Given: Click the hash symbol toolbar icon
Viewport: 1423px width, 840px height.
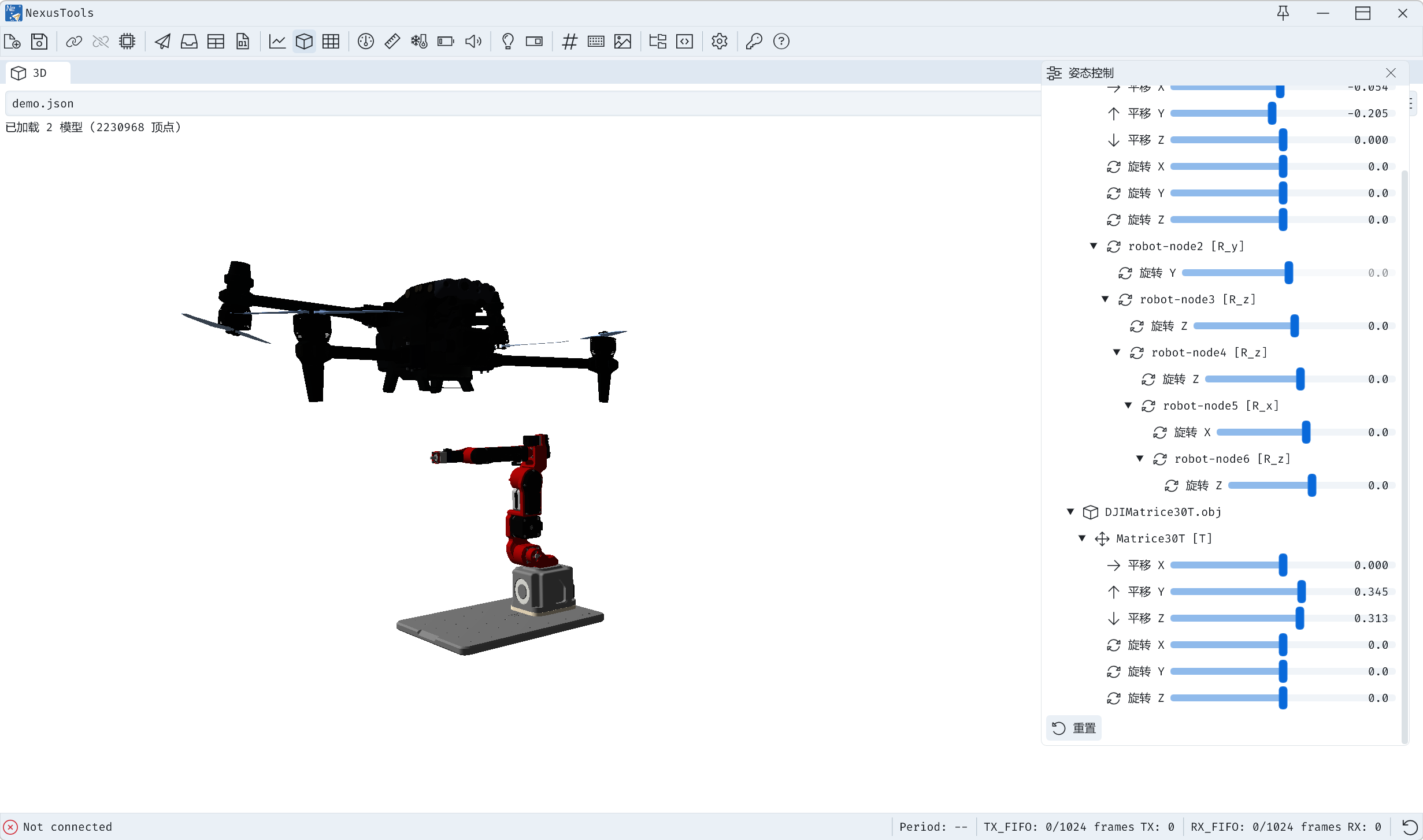Looking at the screenshot, I should (x=569, y=42).
